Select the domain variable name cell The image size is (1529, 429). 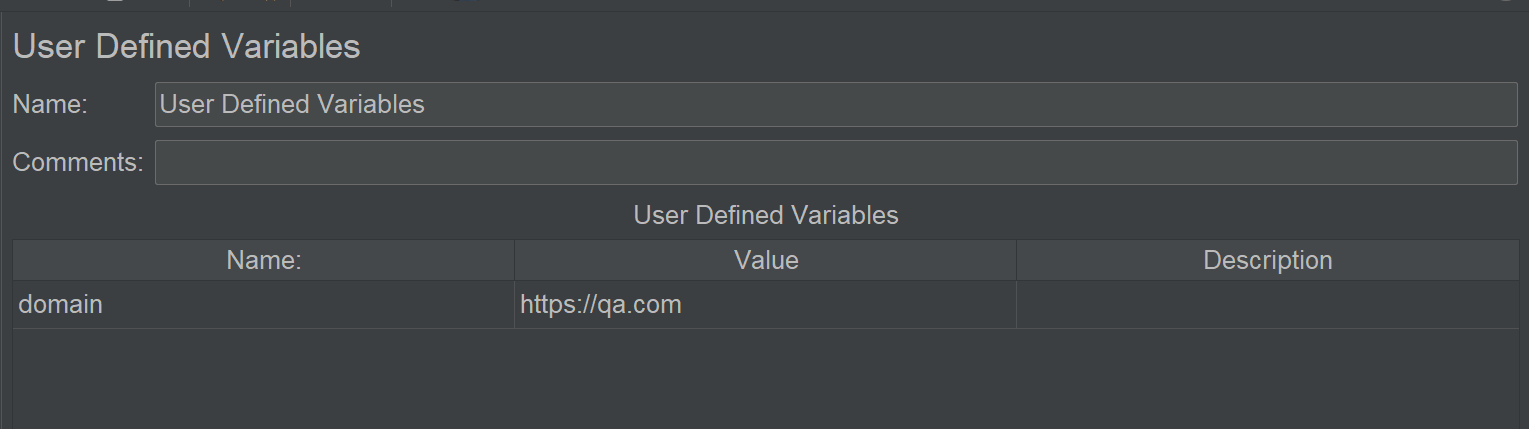point(264,304)
